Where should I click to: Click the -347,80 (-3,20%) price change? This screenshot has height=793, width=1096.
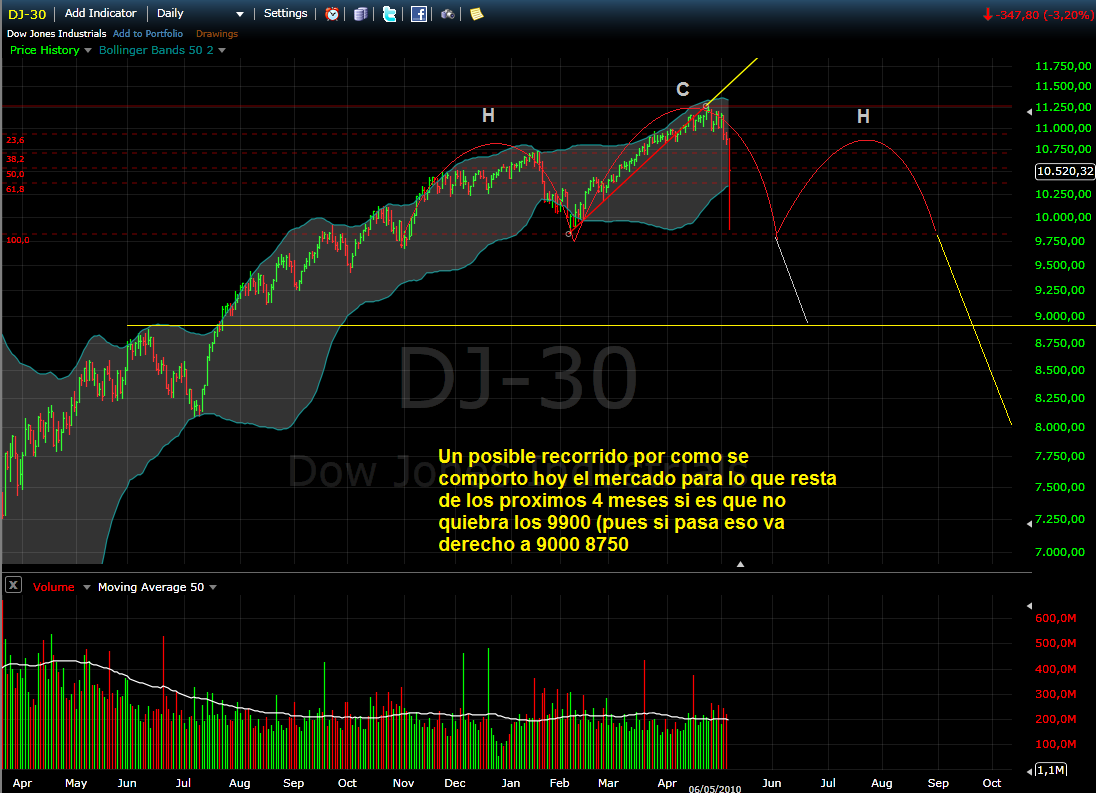click(1038, 15)
